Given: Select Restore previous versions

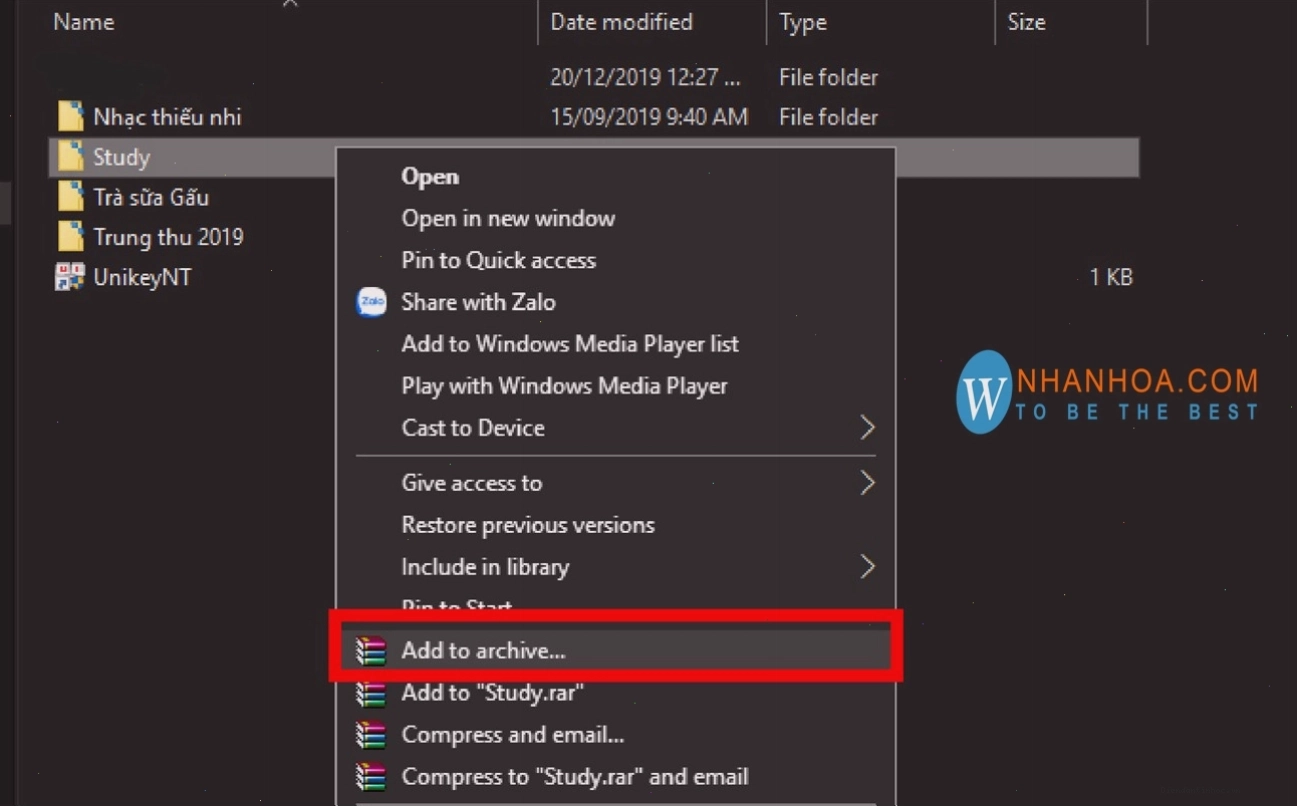Looking at the screenshot, I should click(528, 525).
